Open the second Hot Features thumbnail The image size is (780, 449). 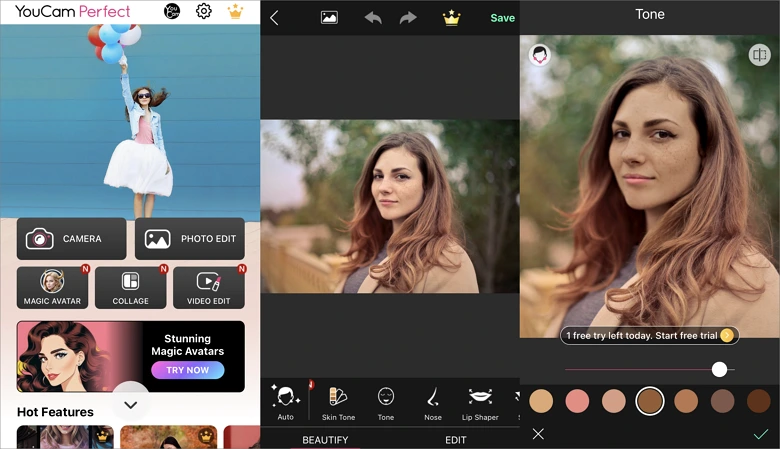click(x=169, y=437)
